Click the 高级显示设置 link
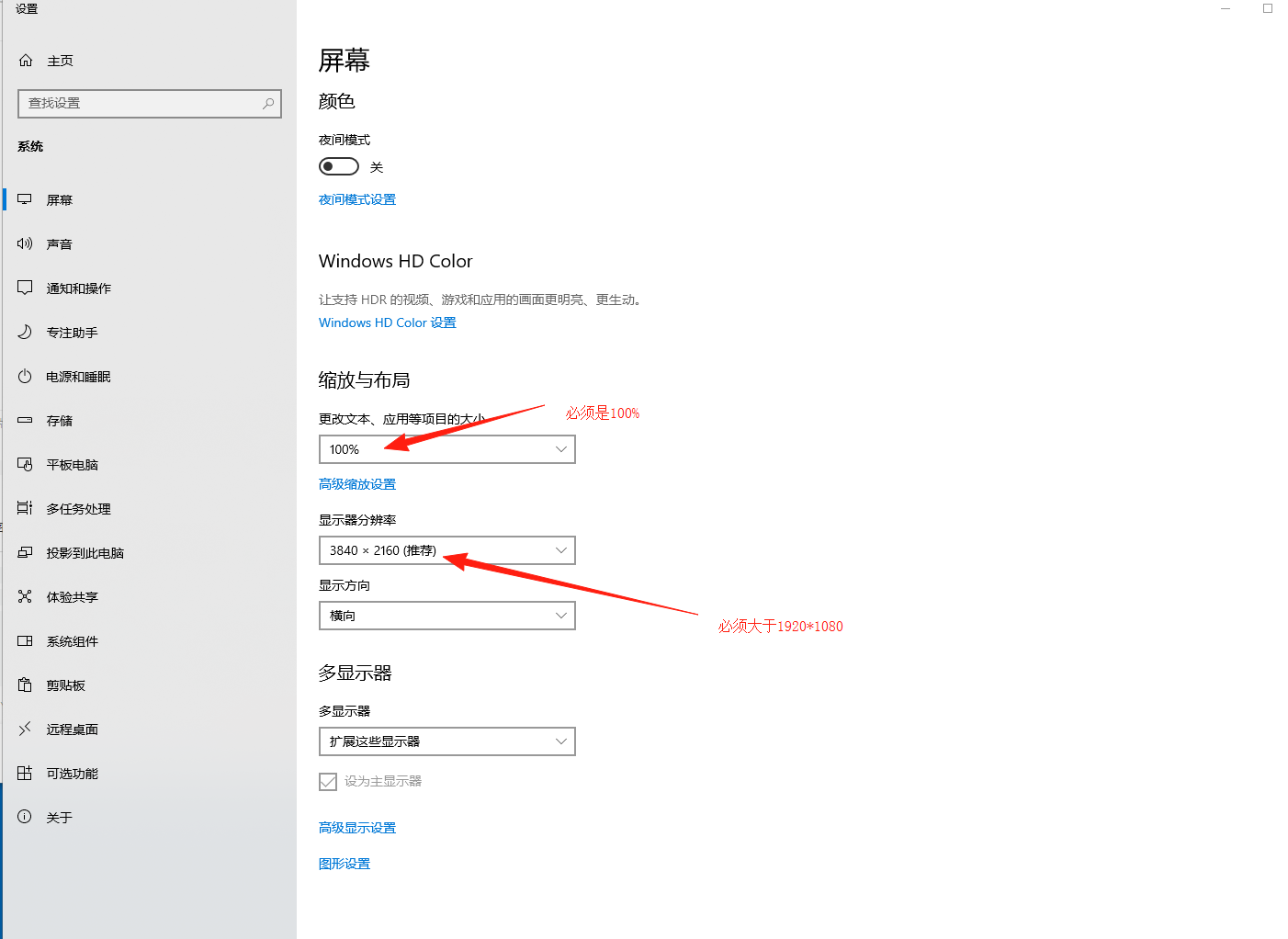This screenshot has width=1288, height=939. [357, 829]
